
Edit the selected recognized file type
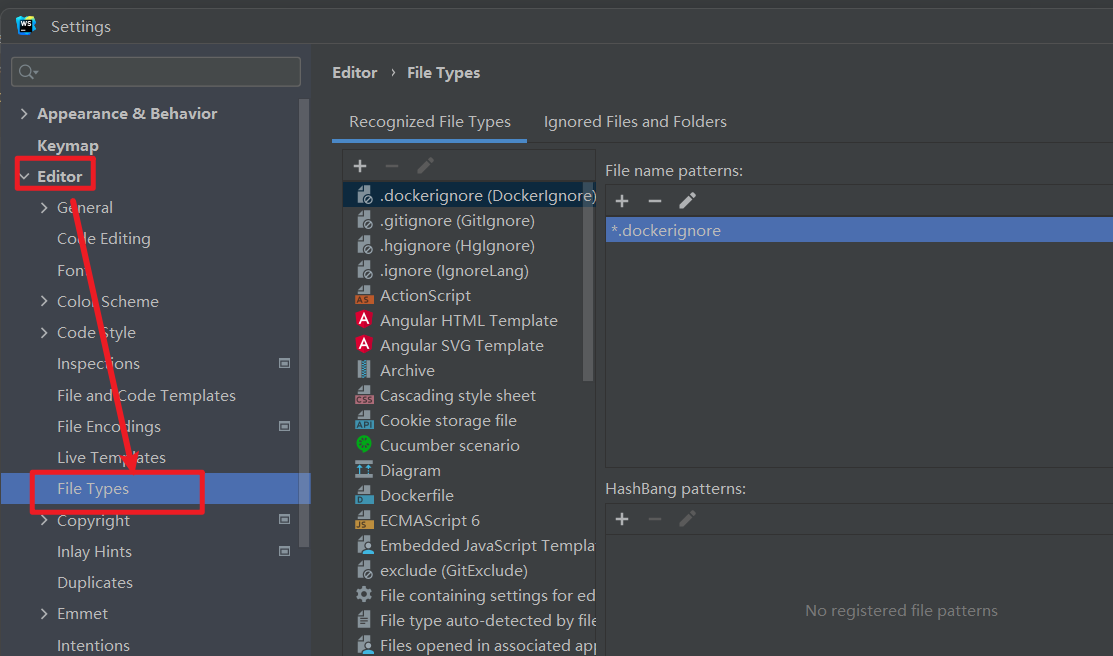click(424, 166)
